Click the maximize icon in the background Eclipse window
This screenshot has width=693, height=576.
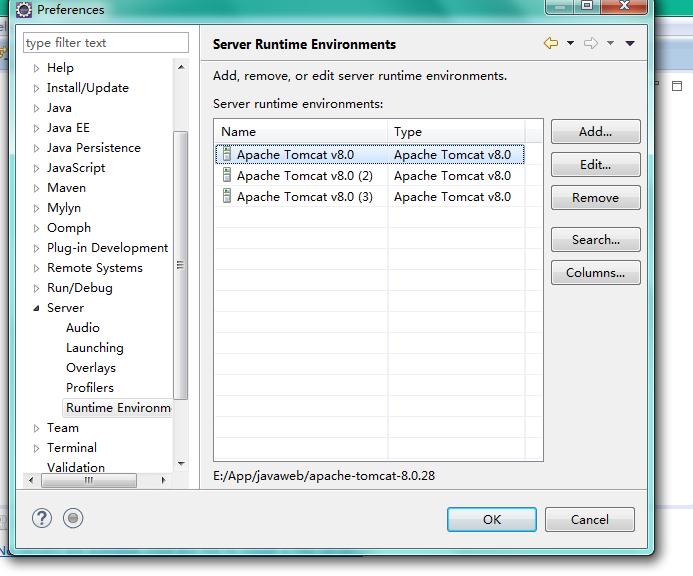coord(677,86)
